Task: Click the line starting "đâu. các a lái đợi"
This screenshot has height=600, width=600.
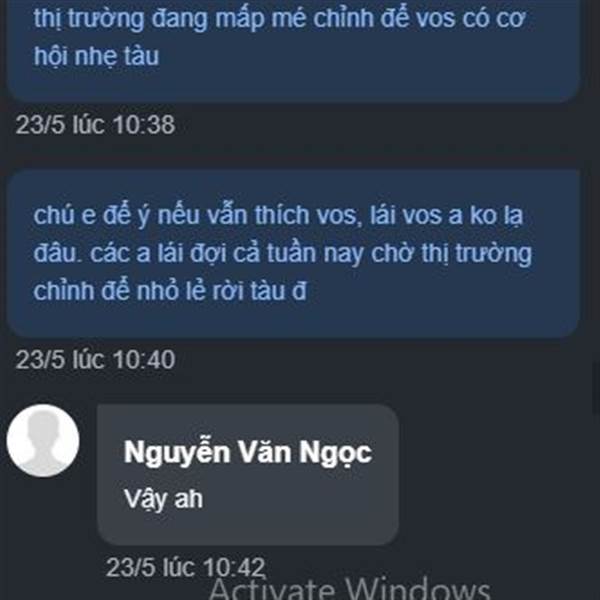Action: coord(283,254)
